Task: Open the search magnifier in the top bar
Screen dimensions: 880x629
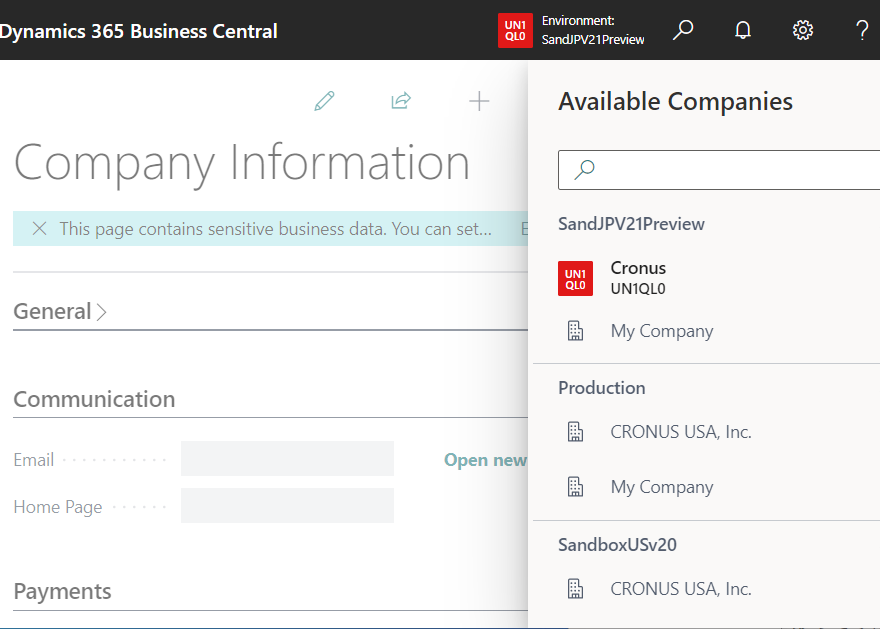Action: pyautogui.click(x=683, y=30)
